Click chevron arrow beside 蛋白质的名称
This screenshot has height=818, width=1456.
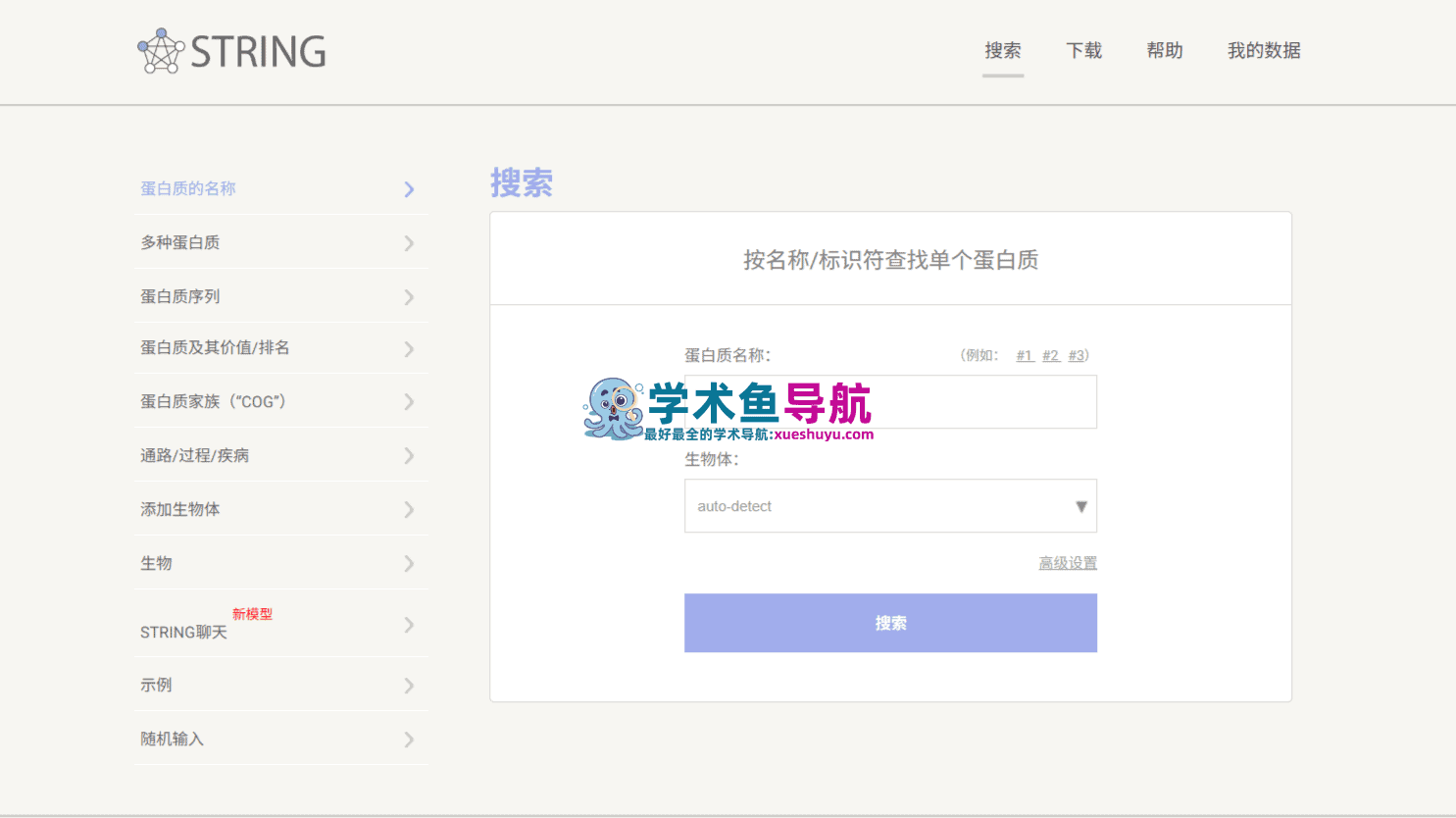[x=410, y=189]
